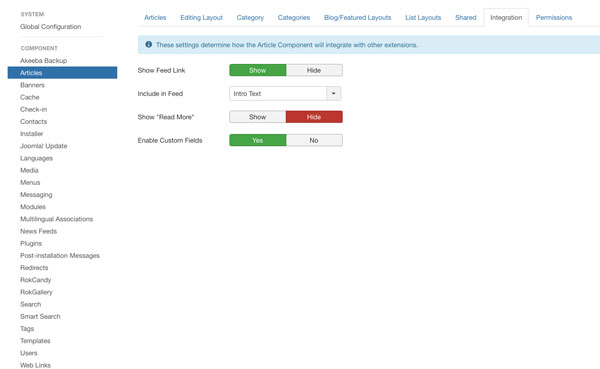Set Show Feed Link to Show
Viewport: 600px width, 369px height.
[258, 70]
